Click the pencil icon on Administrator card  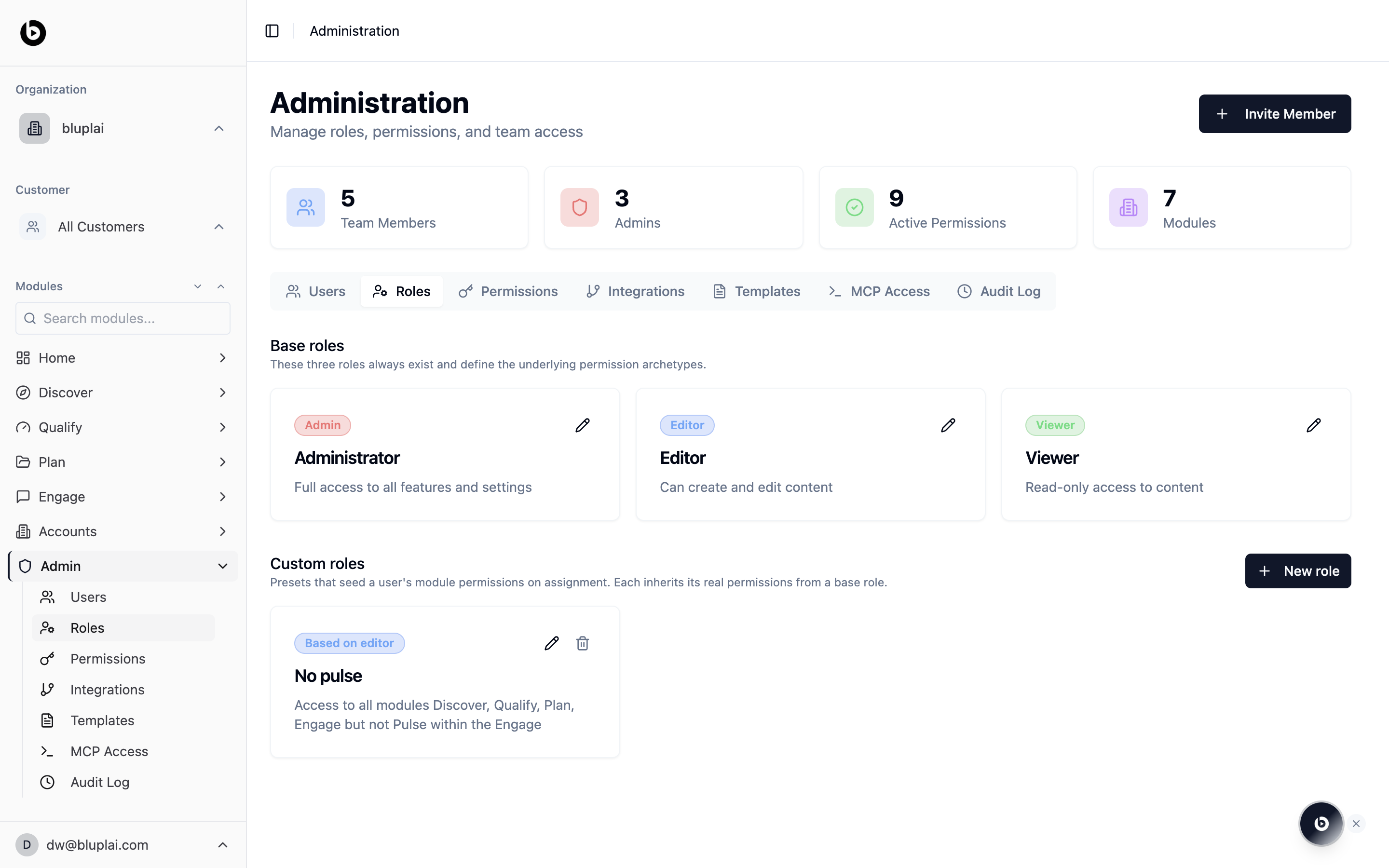(582, 425)
